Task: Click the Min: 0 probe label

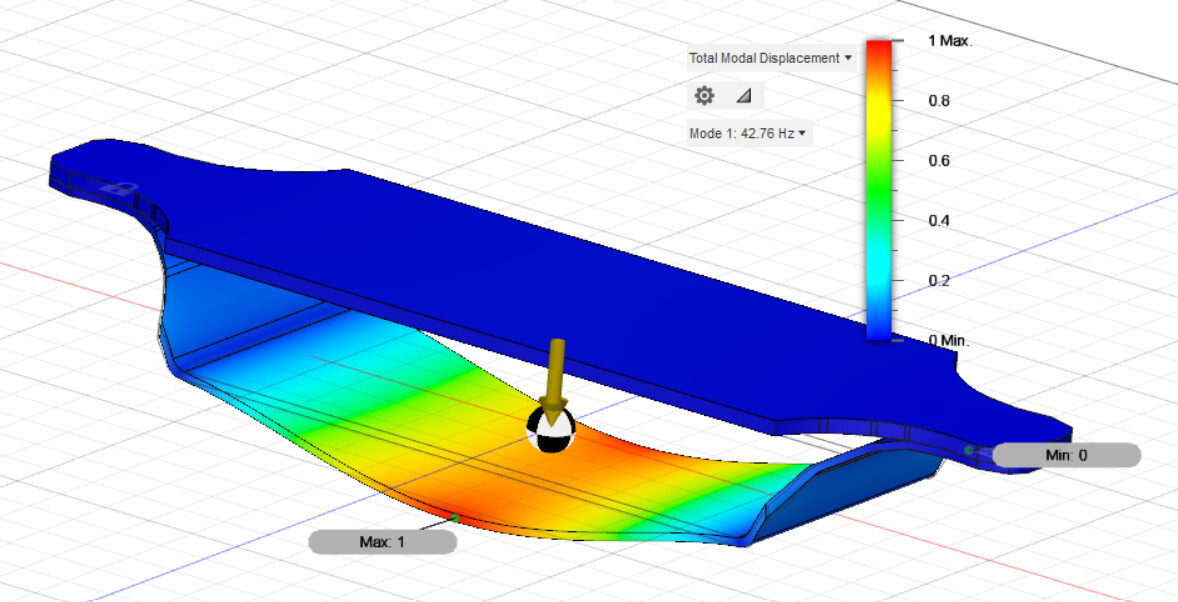Action: tap(1066, 455)
